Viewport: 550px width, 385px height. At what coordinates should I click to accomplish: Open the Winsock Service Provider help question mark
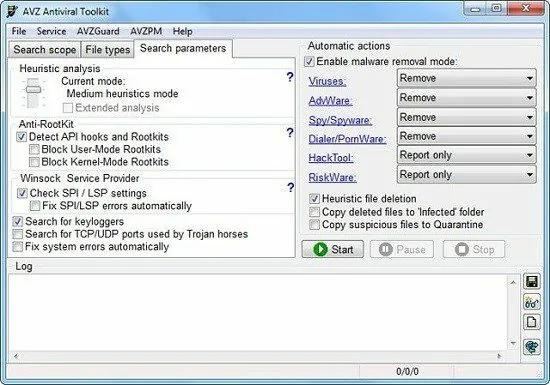click(x=290, y=187)
